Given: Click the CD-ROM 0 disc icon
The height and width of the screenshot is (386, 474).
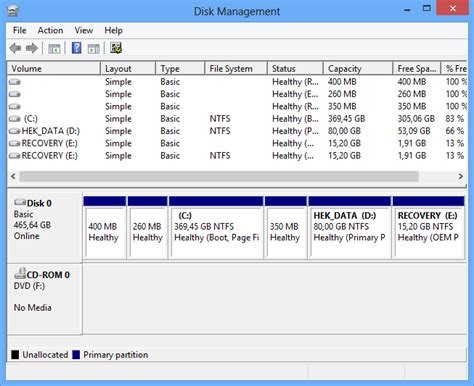Looking at the screenshot, I should (x=20, y=273).
